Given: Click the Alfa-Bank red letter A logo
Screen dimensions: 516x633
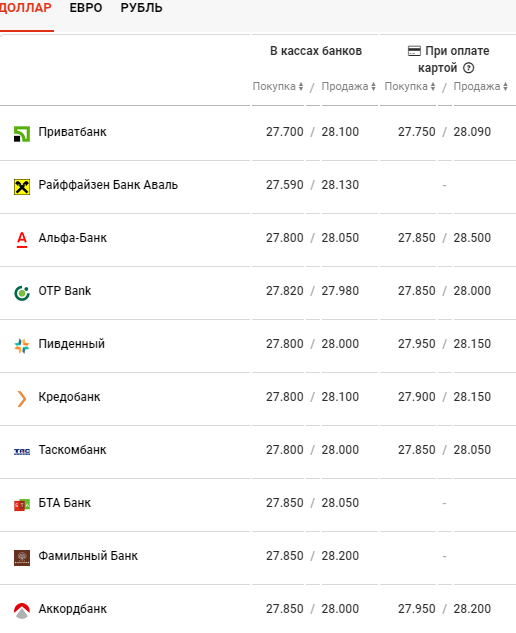Looking at the screenshot, I should click(x=22, y=239).
